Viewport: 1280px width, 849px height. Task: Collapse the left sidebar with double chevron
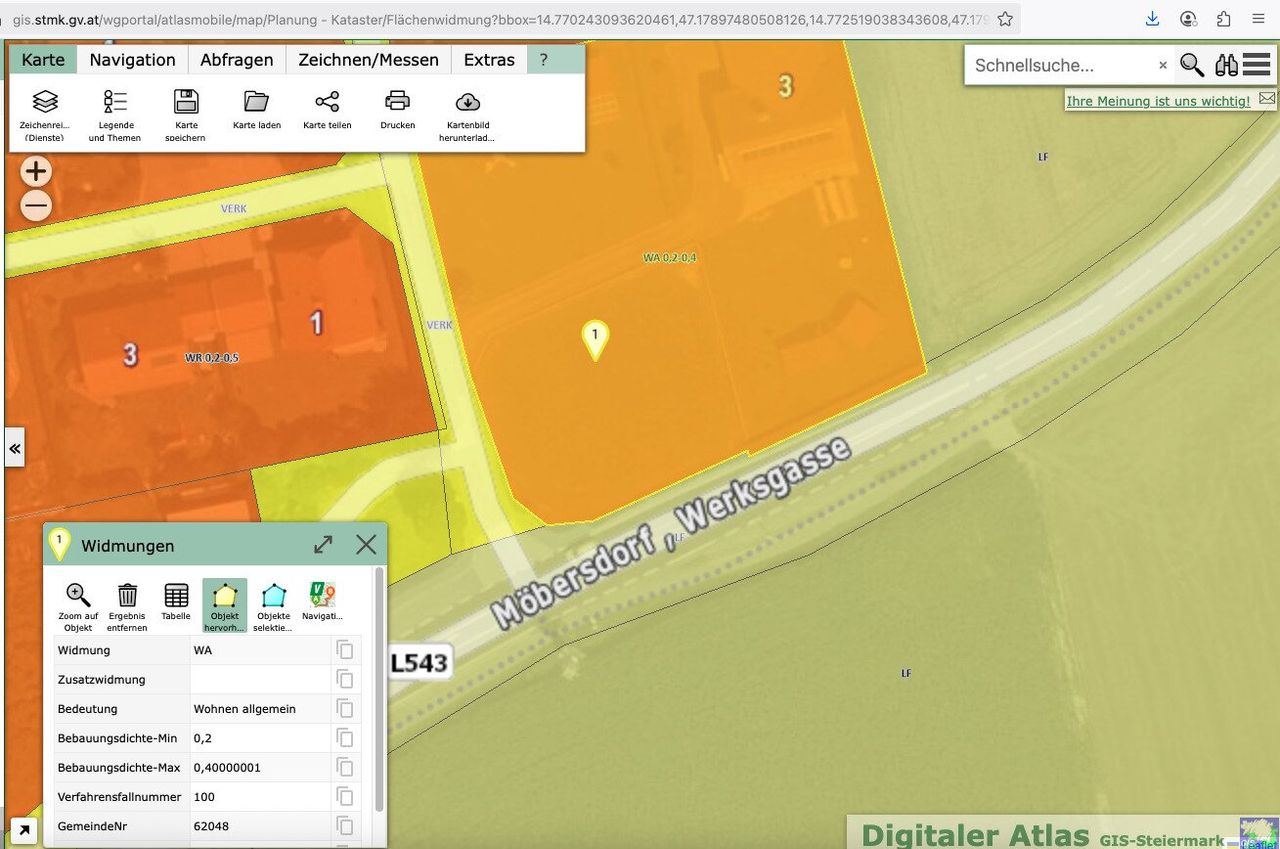pyautogui.click(x=15, y=449)
